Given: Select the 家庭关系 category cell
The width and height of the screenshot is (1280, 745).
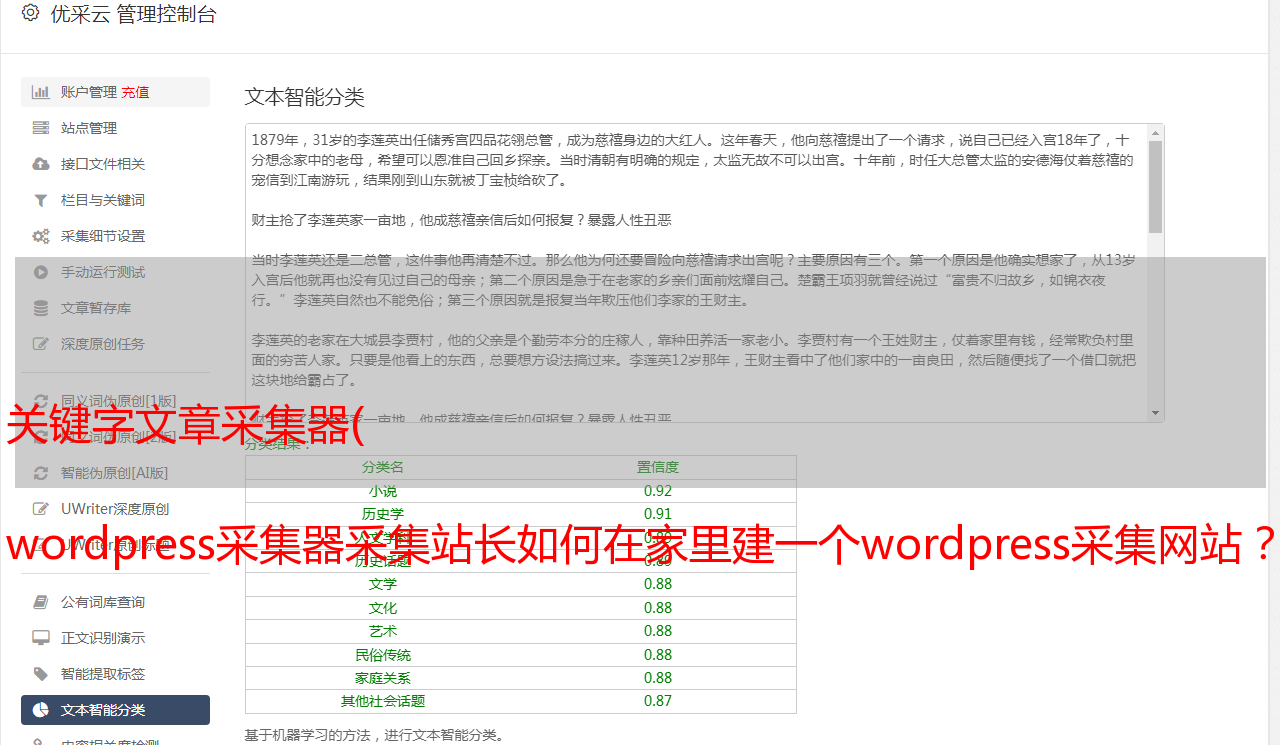Looking at the screenshot, I should coord(383,678).
